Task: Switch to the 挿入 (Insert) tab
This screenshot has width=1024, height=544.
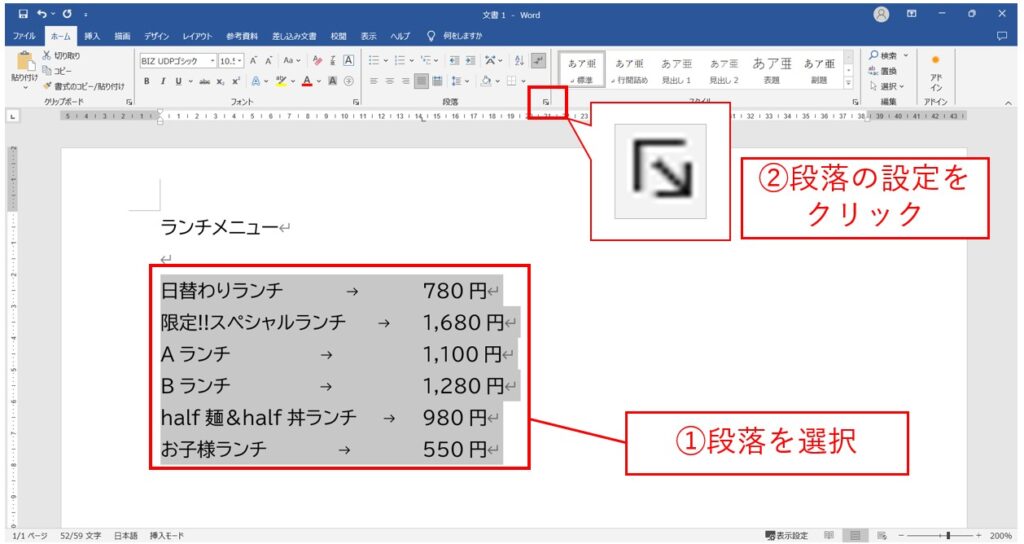Action: coord(92,36)
